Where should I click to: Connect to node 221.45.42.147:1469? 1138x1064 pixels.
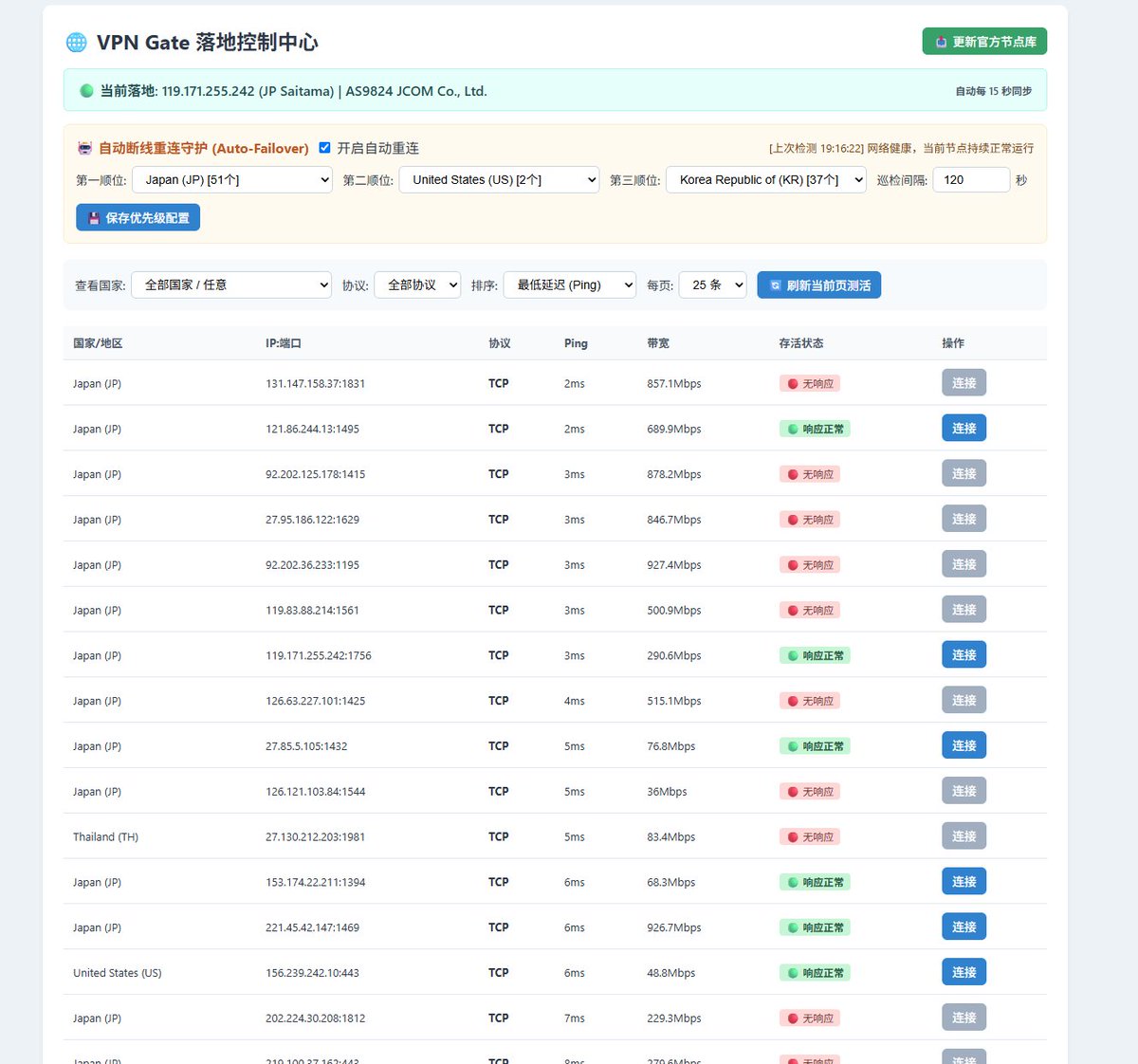coord(964,927)
